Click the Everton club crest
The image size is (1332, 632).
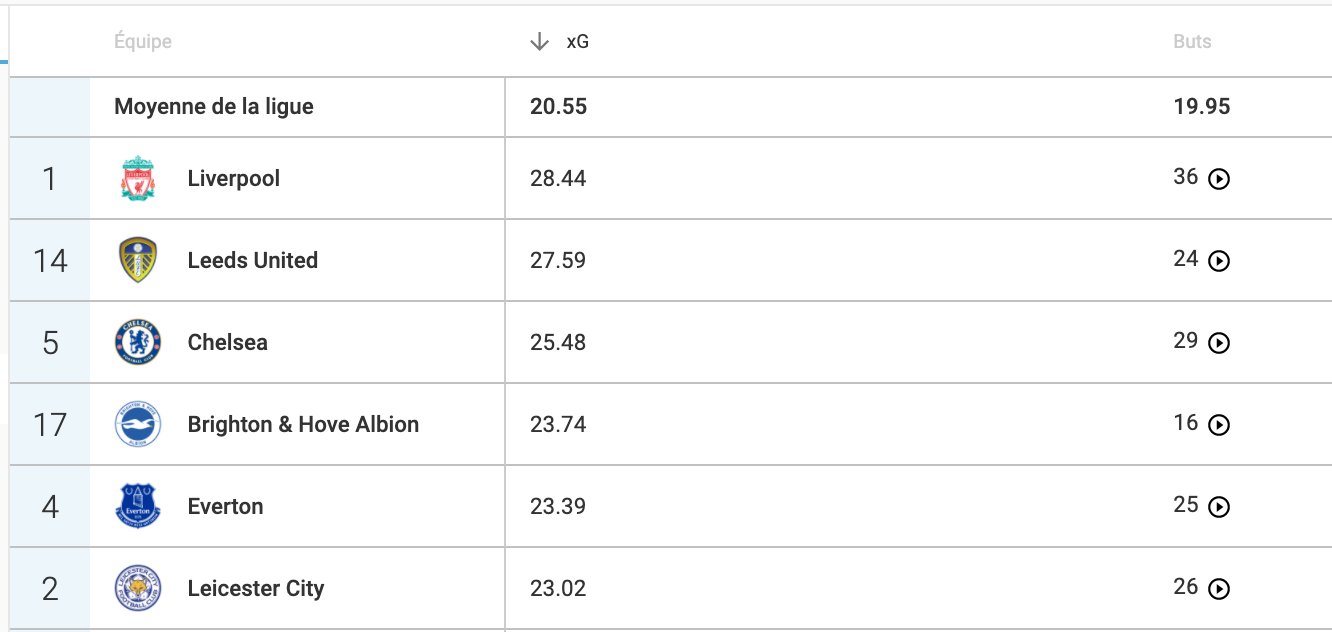(x=138, y=507)
